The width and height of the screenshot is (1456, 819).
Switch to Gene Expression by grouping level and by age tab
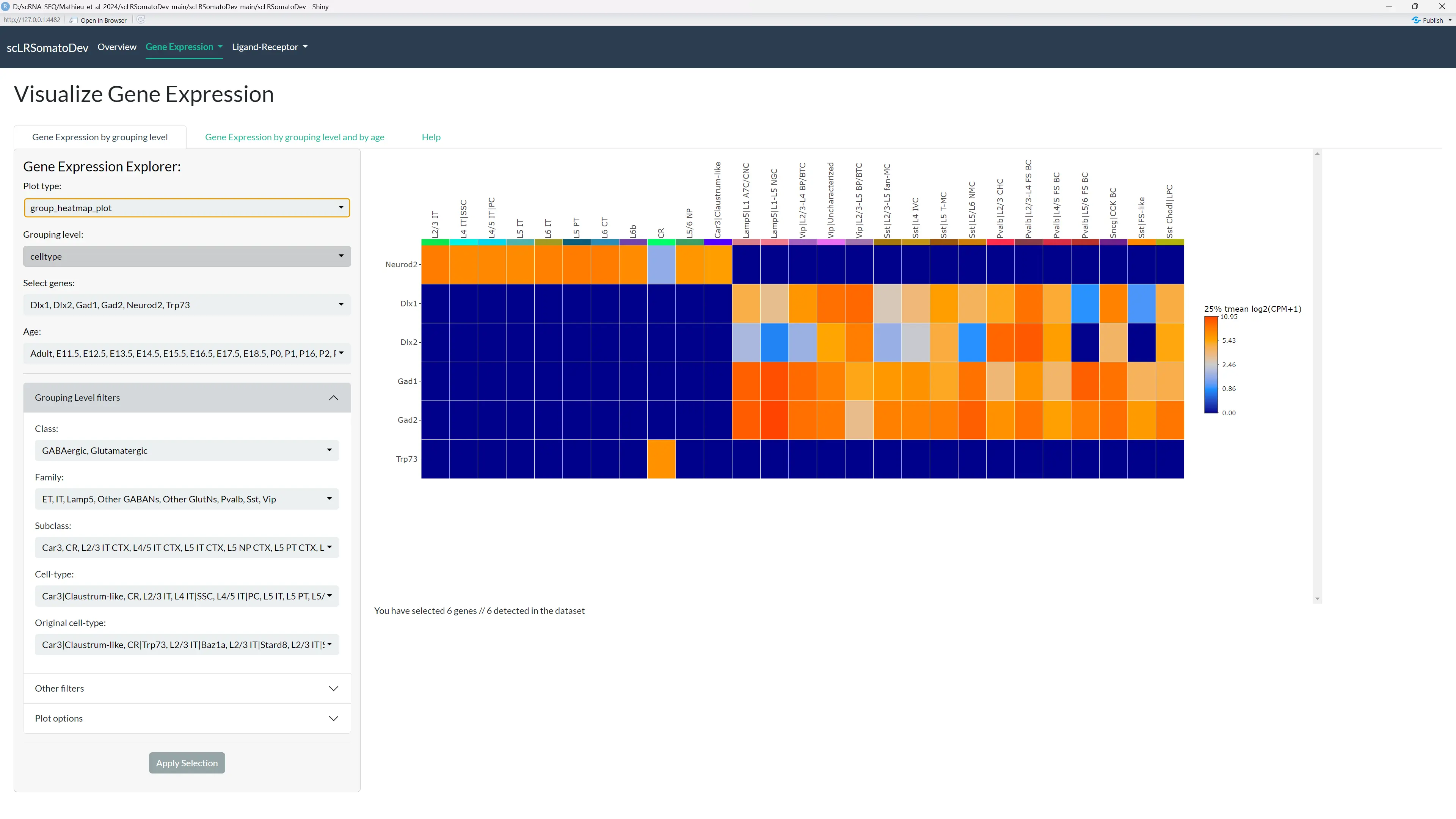(x=295, y=137)
